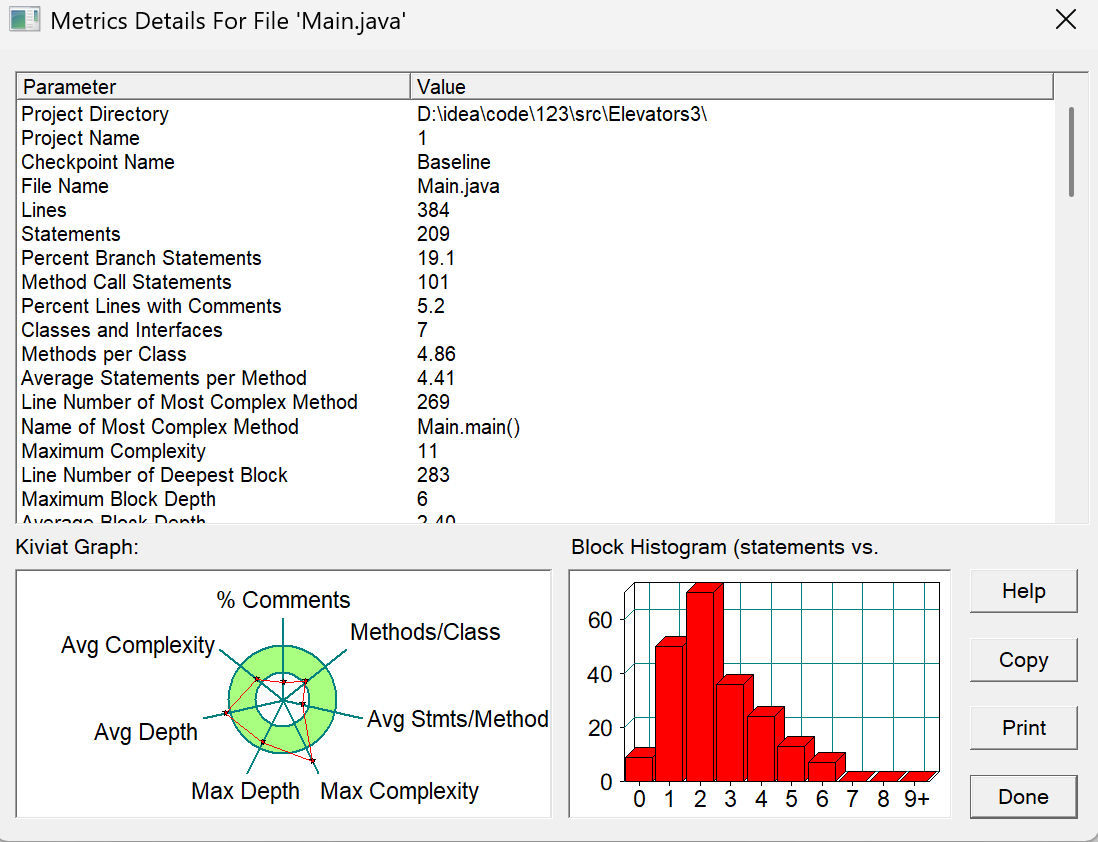
Task: Select Methods per Class row
Action: tap(535, 354)
